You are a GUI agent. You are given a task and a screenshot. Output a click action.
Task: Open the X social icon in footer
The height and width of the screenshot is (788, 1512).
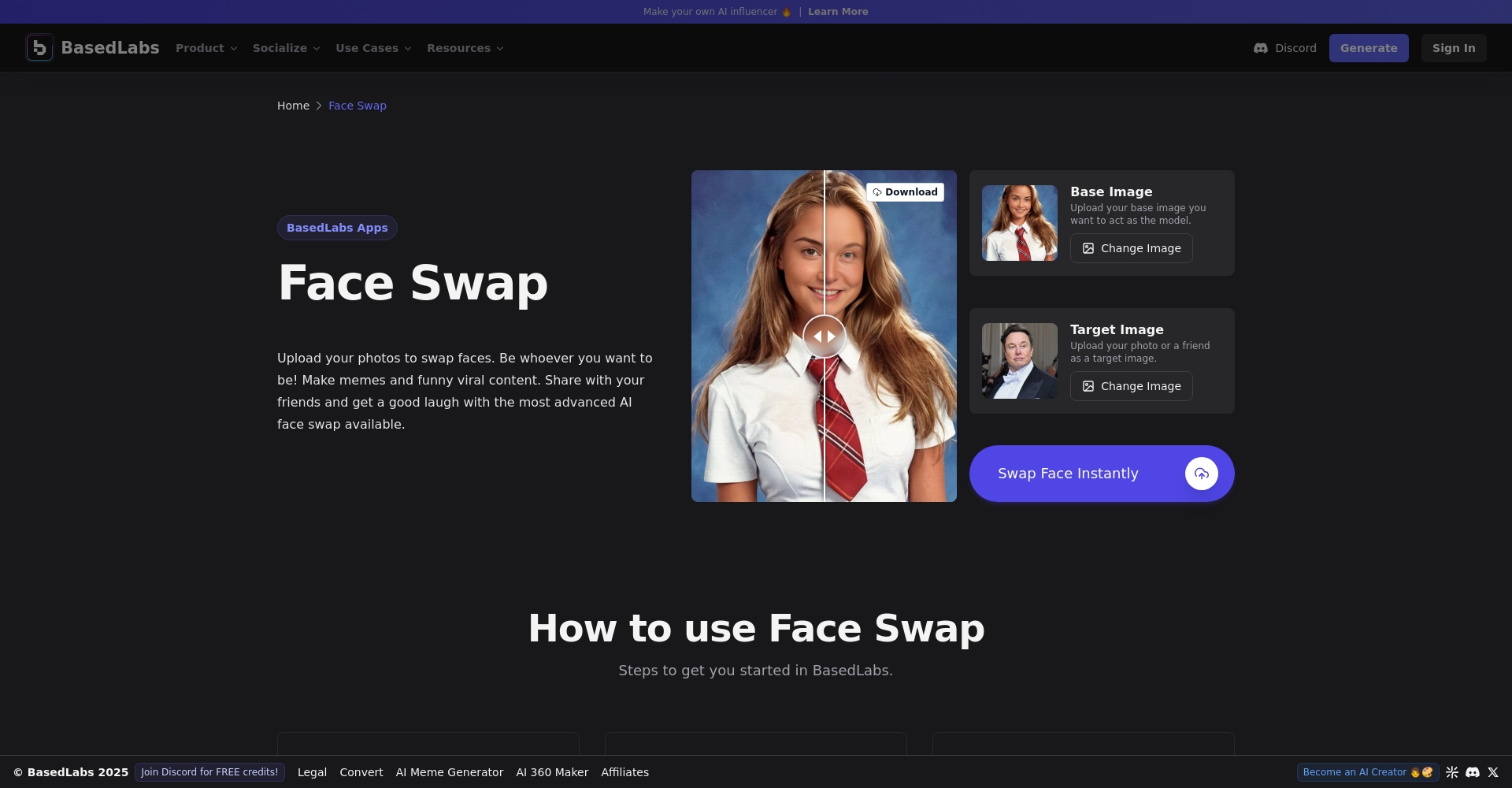(1493, 772)
